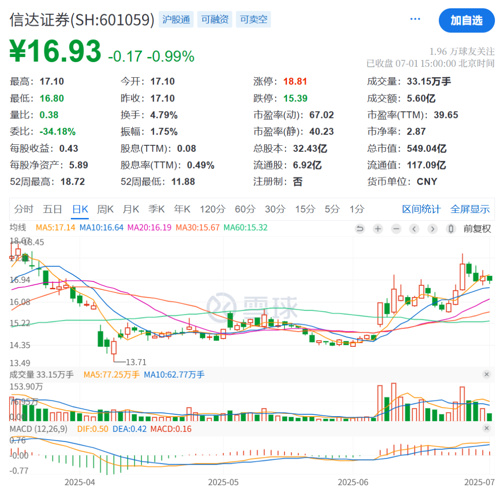Select the 季K chart tab
Viewport: 500px width, 493px height.
[x=156, y=209]
